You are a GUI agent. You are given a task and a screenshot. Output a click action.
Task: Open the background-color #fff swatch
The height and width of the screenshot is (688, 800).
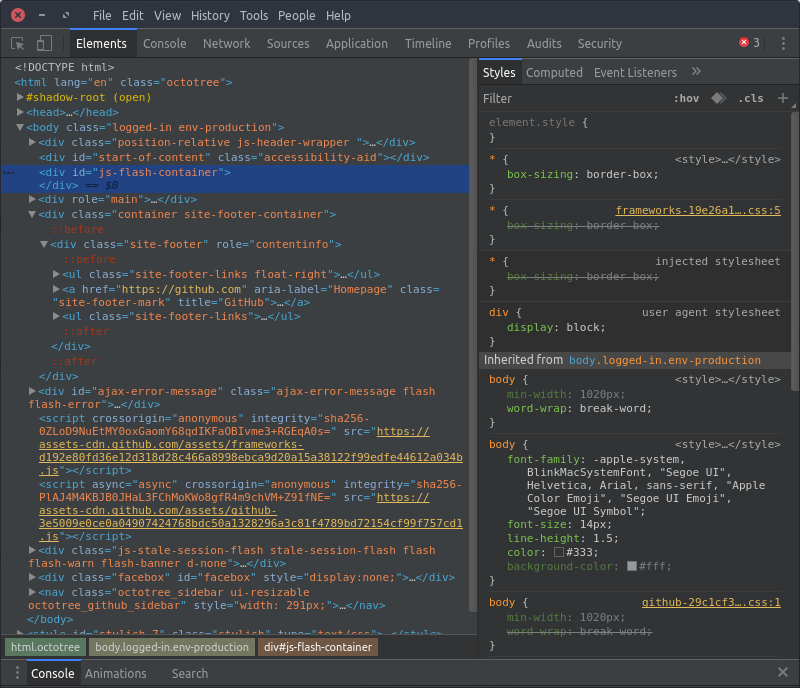tap(632, 566)
